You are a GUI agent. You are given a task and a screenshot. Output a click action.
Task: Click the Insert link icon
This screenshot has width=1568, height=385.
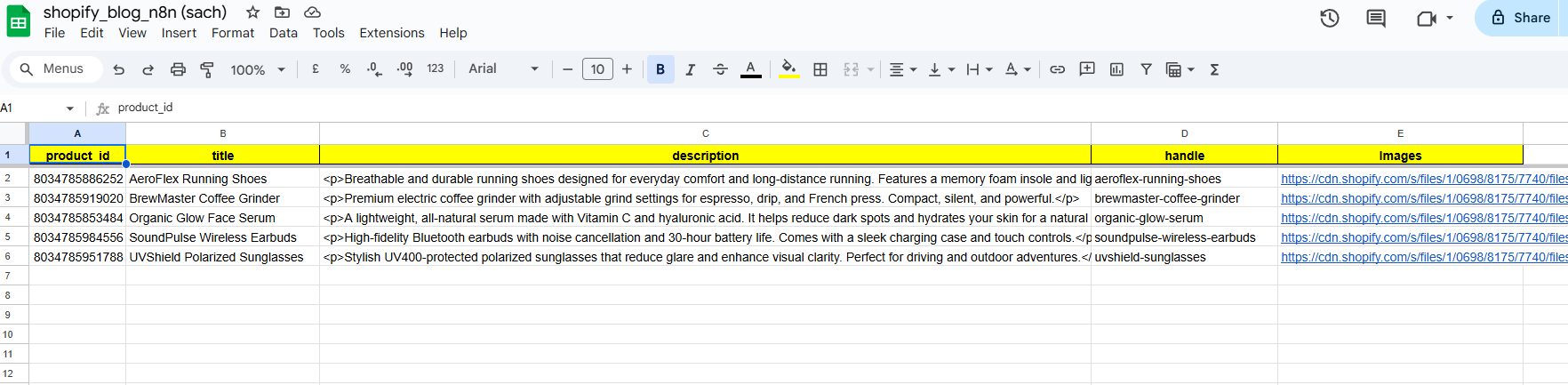1057,69
